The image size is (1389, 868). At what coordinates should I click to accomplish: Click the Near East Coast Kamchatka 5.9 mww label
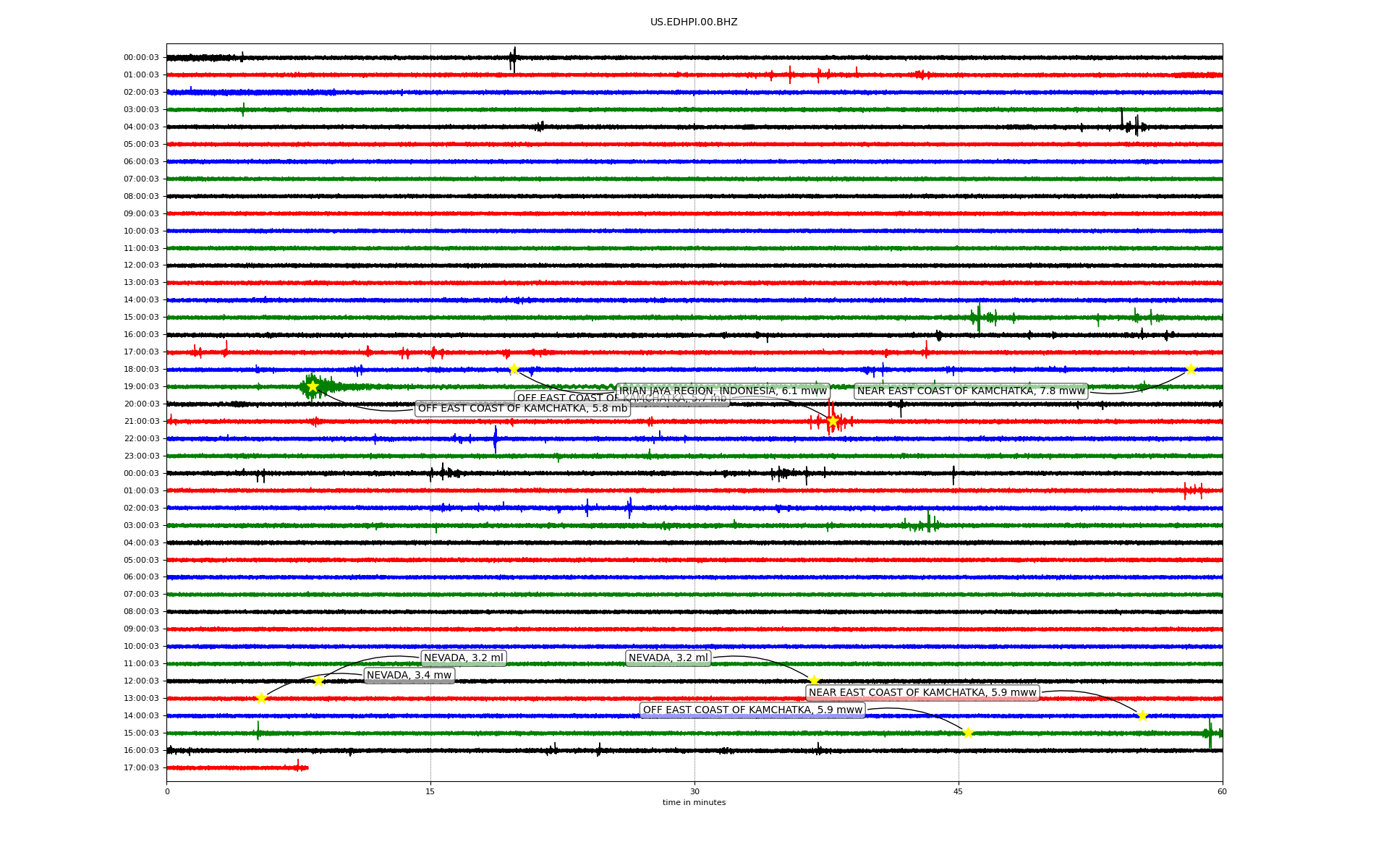tap(922, 693)
